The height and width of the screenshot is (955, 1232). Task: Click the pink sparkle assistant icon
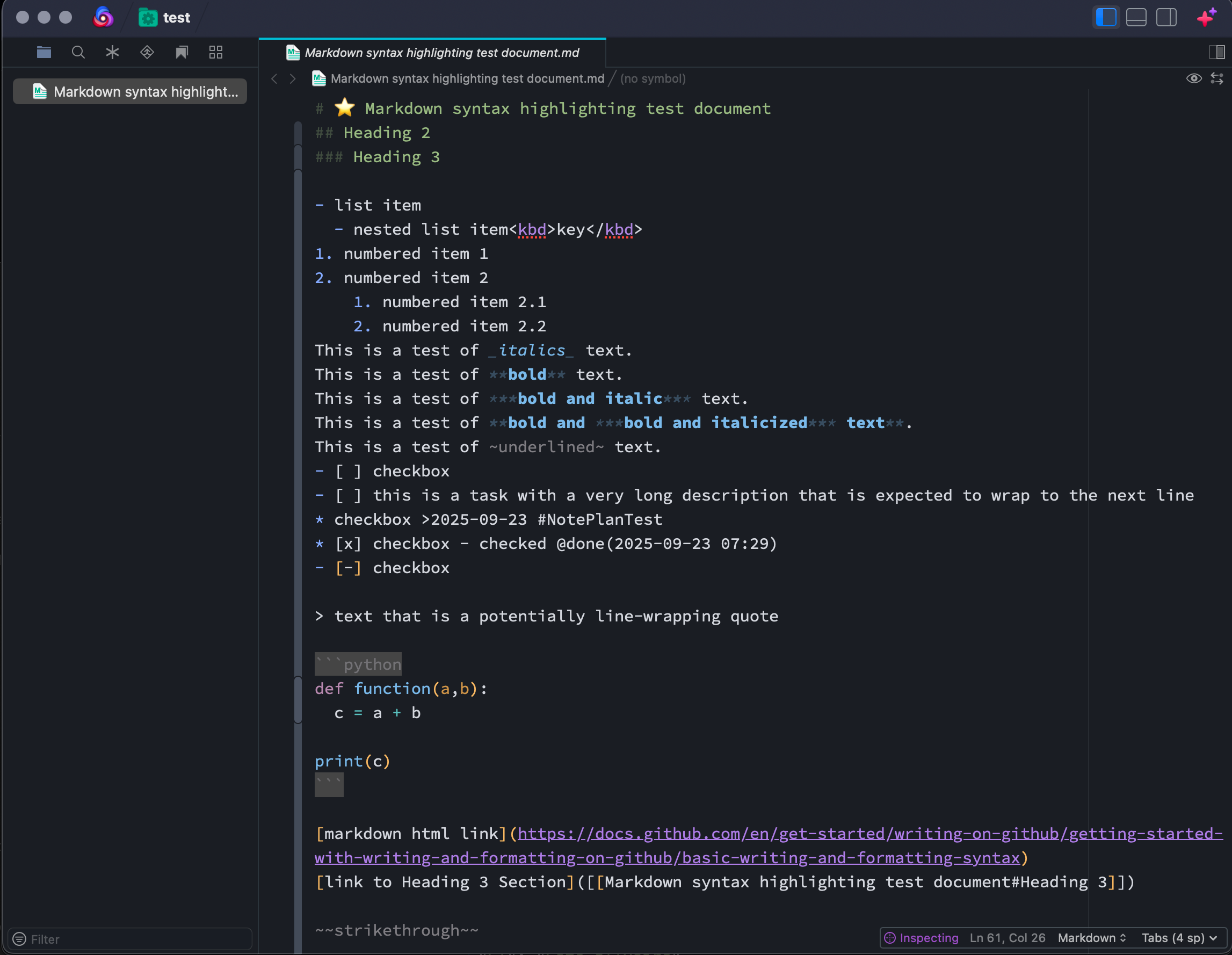tap(1206, 18)
